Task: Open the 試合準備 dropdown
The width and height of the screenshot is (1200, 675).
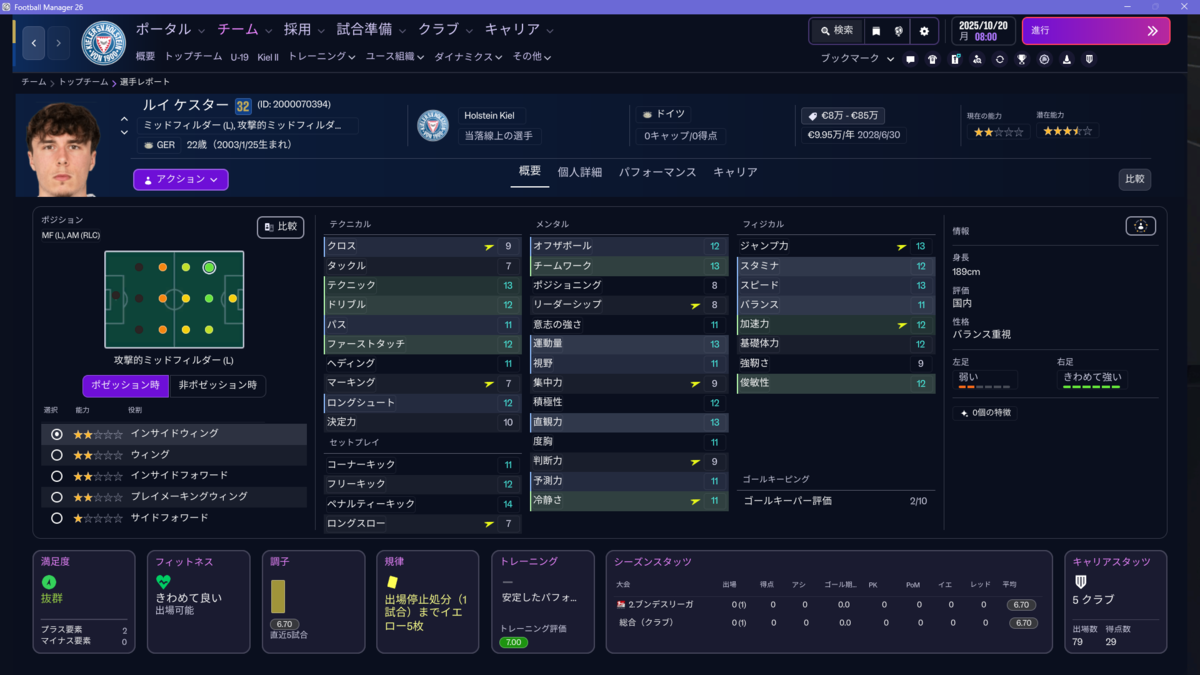Action: (x=372, y=30)
